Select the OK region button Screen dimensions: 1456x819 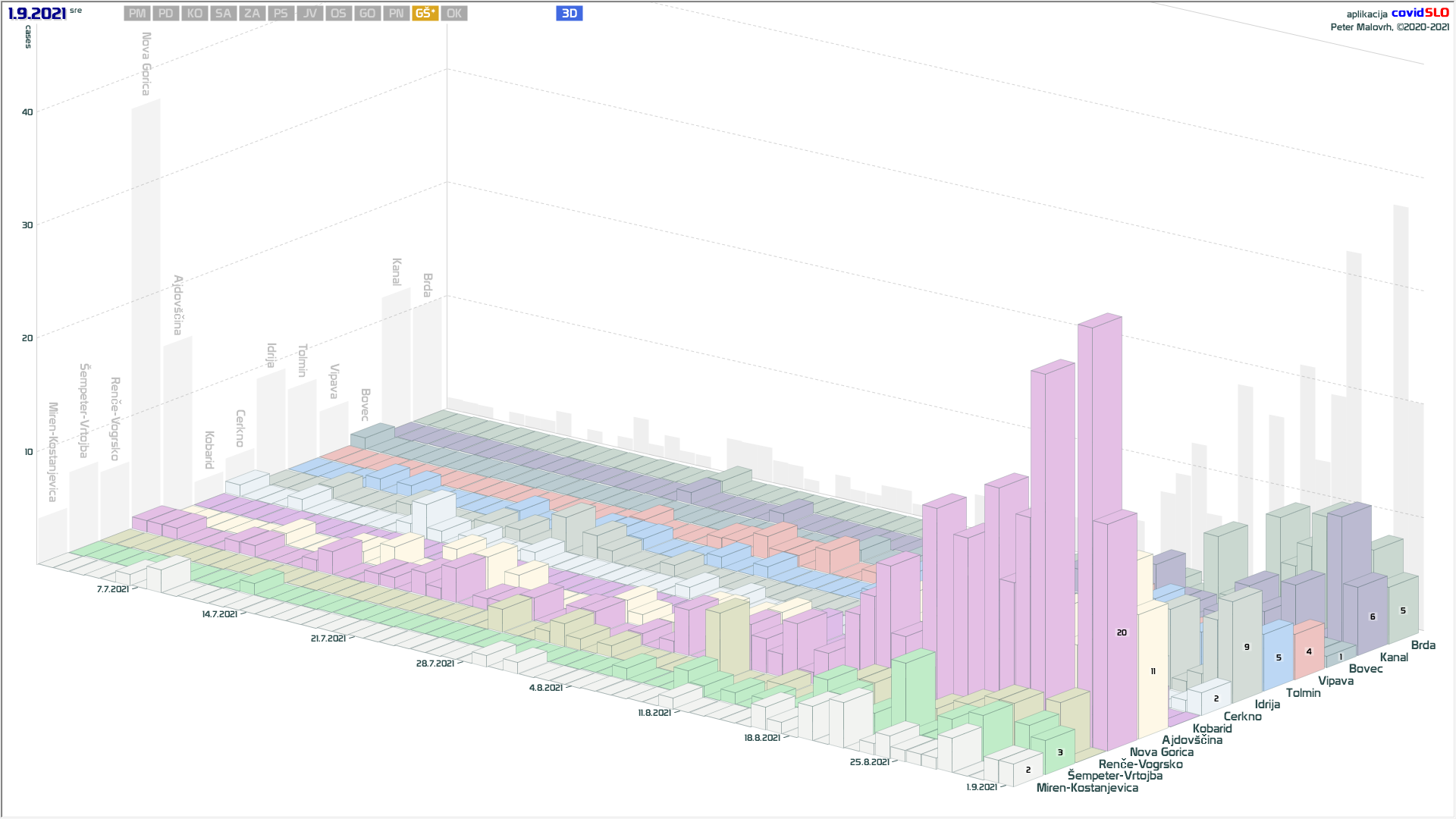click(454, 14)
